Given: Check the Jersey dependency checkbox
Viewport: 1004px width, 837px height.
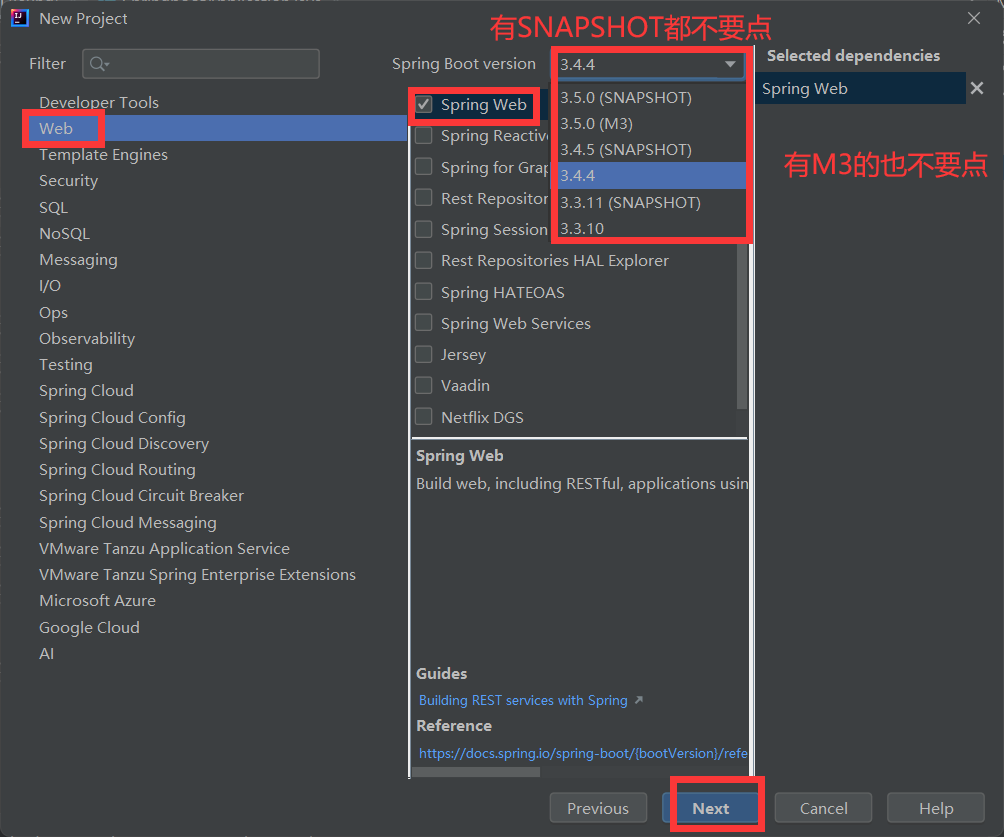Looking at the screenshot, I should tap(424, 354).
